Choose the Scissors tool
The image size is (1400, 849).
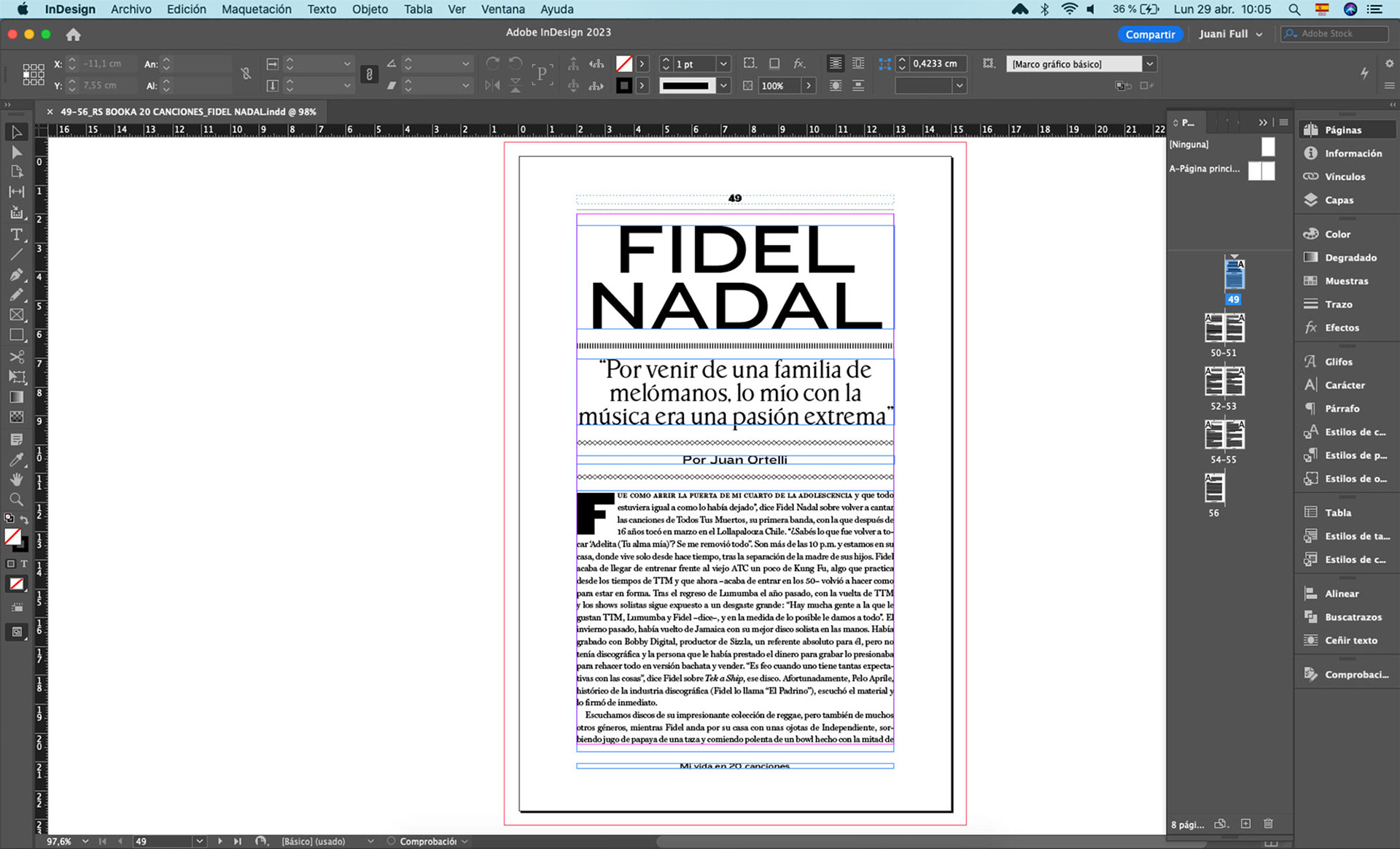coord(16,357)
